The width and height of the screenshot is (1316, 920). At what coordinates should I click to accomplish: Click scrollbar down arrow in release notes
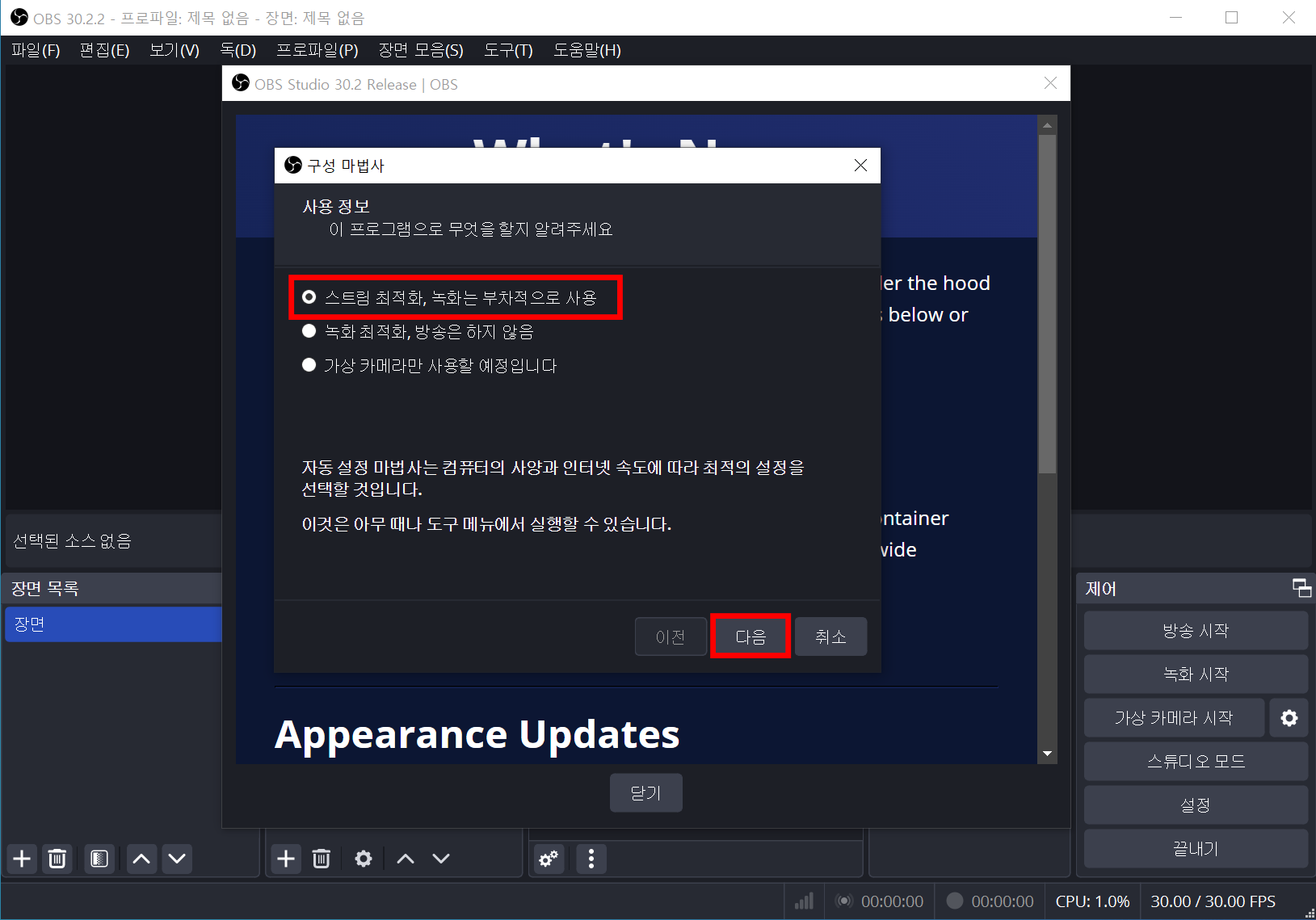tap(1047, 754)
